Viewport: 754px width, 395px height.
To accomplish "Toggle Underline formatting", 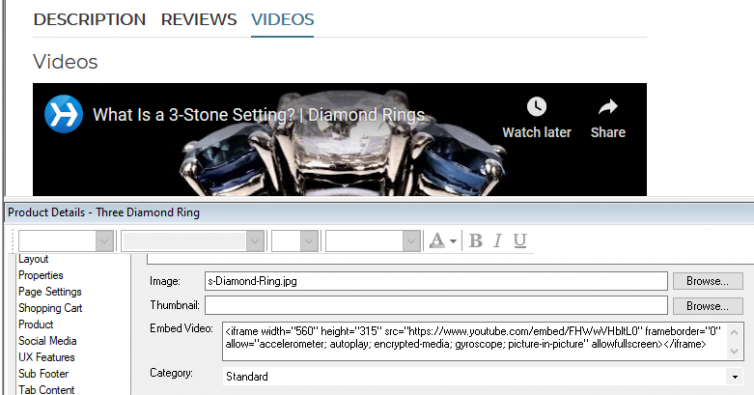I will 520,240.
